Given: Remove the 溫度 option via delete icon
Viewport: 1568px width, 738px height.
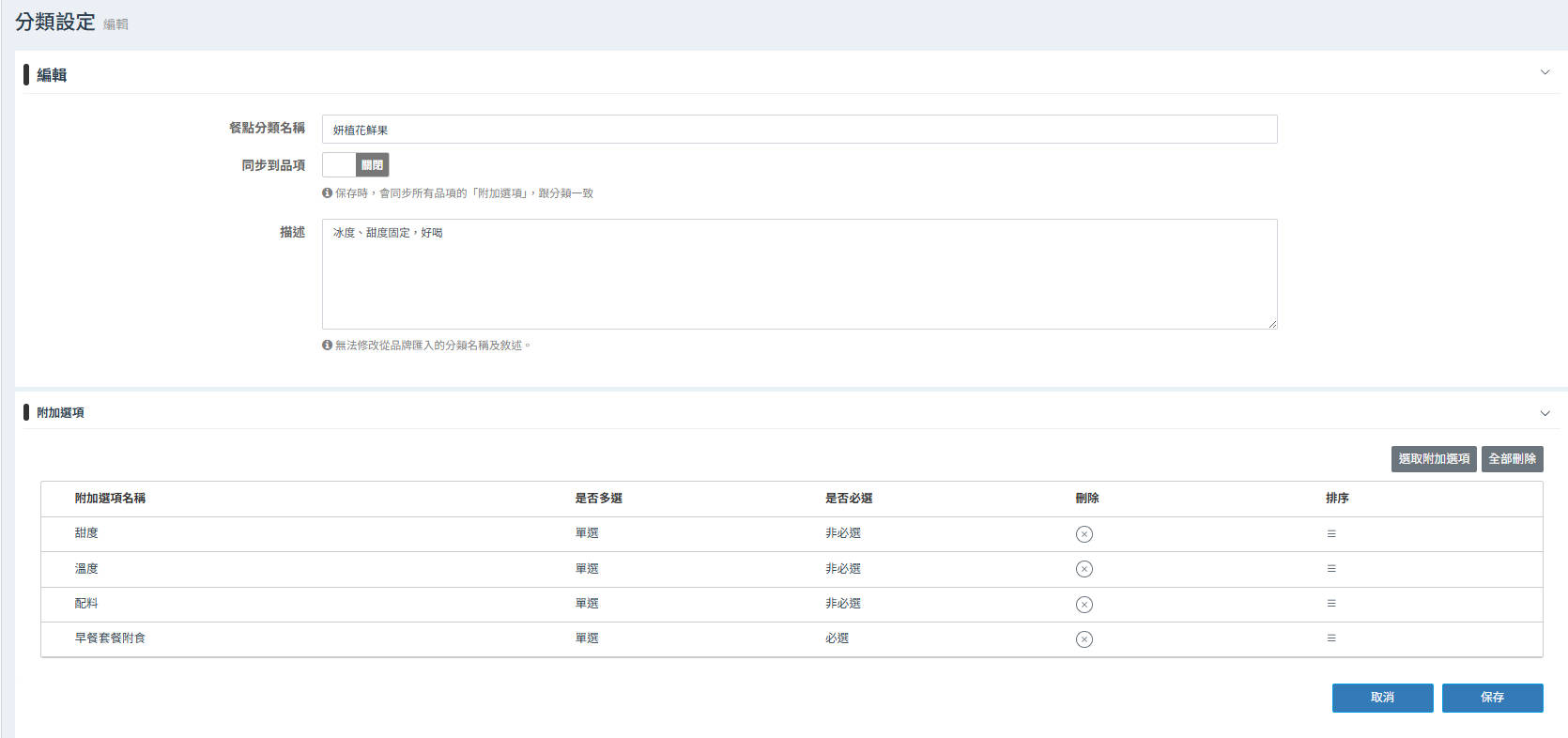Looking at the screenshot, I should [x=1084, y=569].
